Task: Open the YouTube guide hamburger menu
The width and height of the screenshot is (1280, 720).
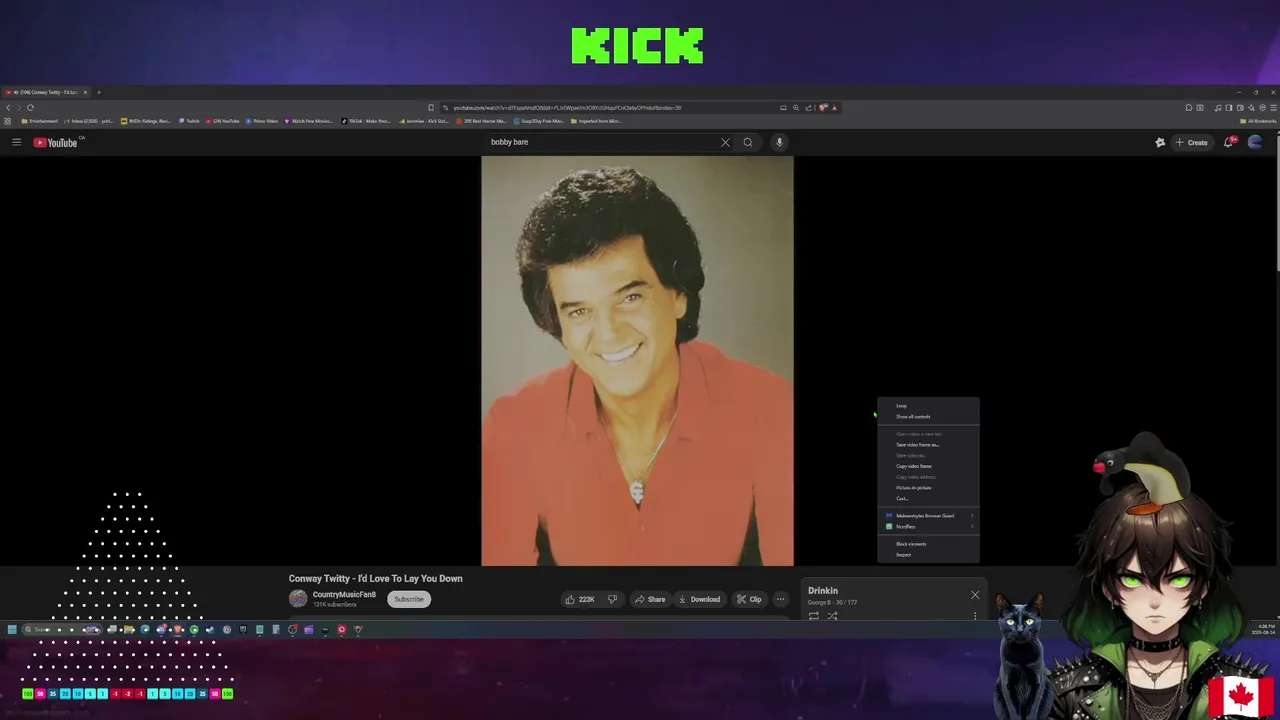Action: (16, 142)
